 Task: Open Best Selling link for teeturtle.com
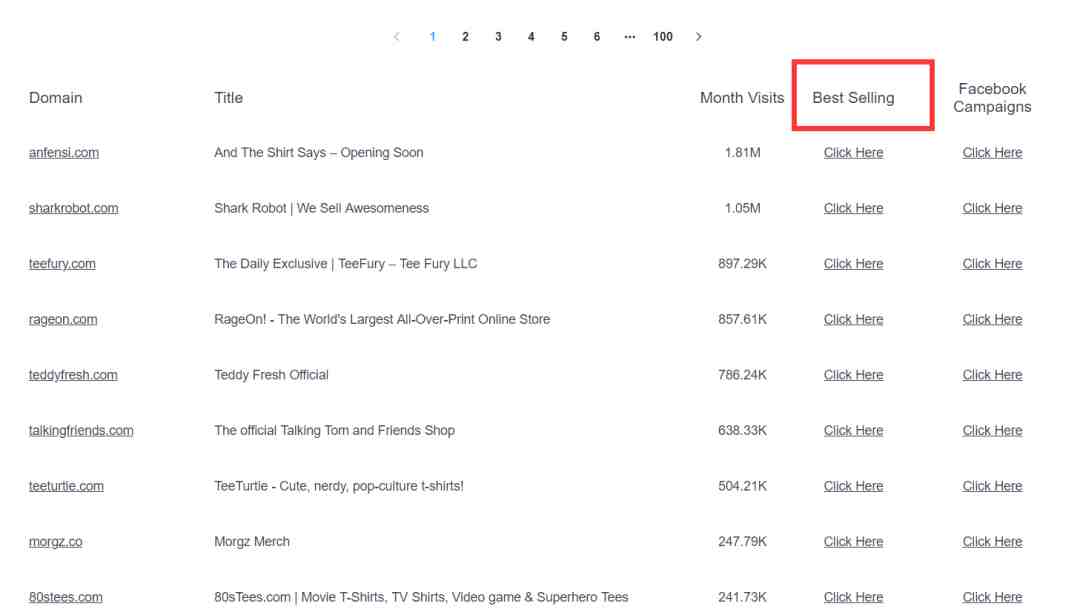point(853,486)
